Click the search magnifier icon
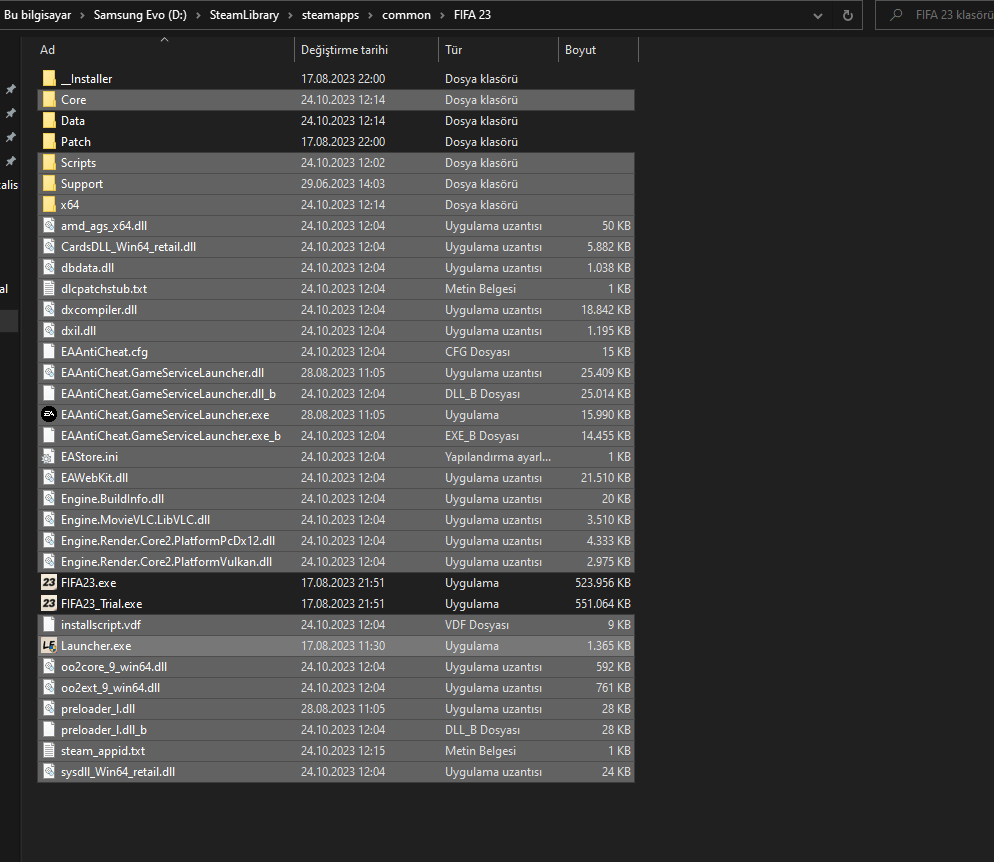The image size is (994, 862). point(896,15)
